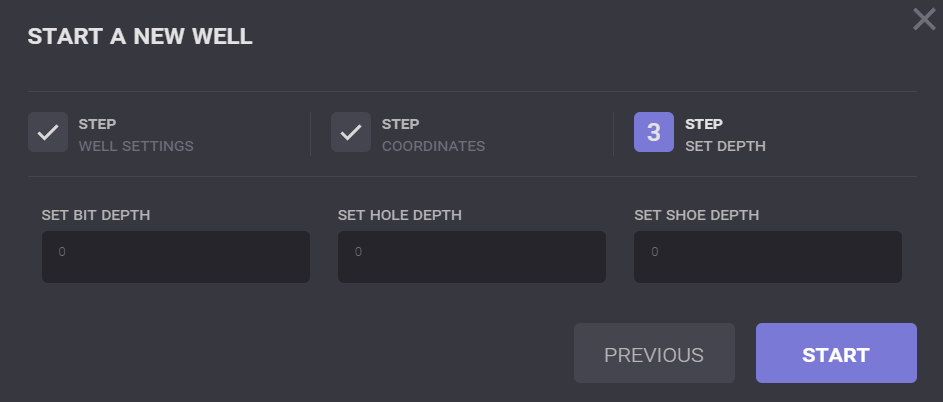Select the Set Depth step label
Screen dimensions: 943x402
725,146
